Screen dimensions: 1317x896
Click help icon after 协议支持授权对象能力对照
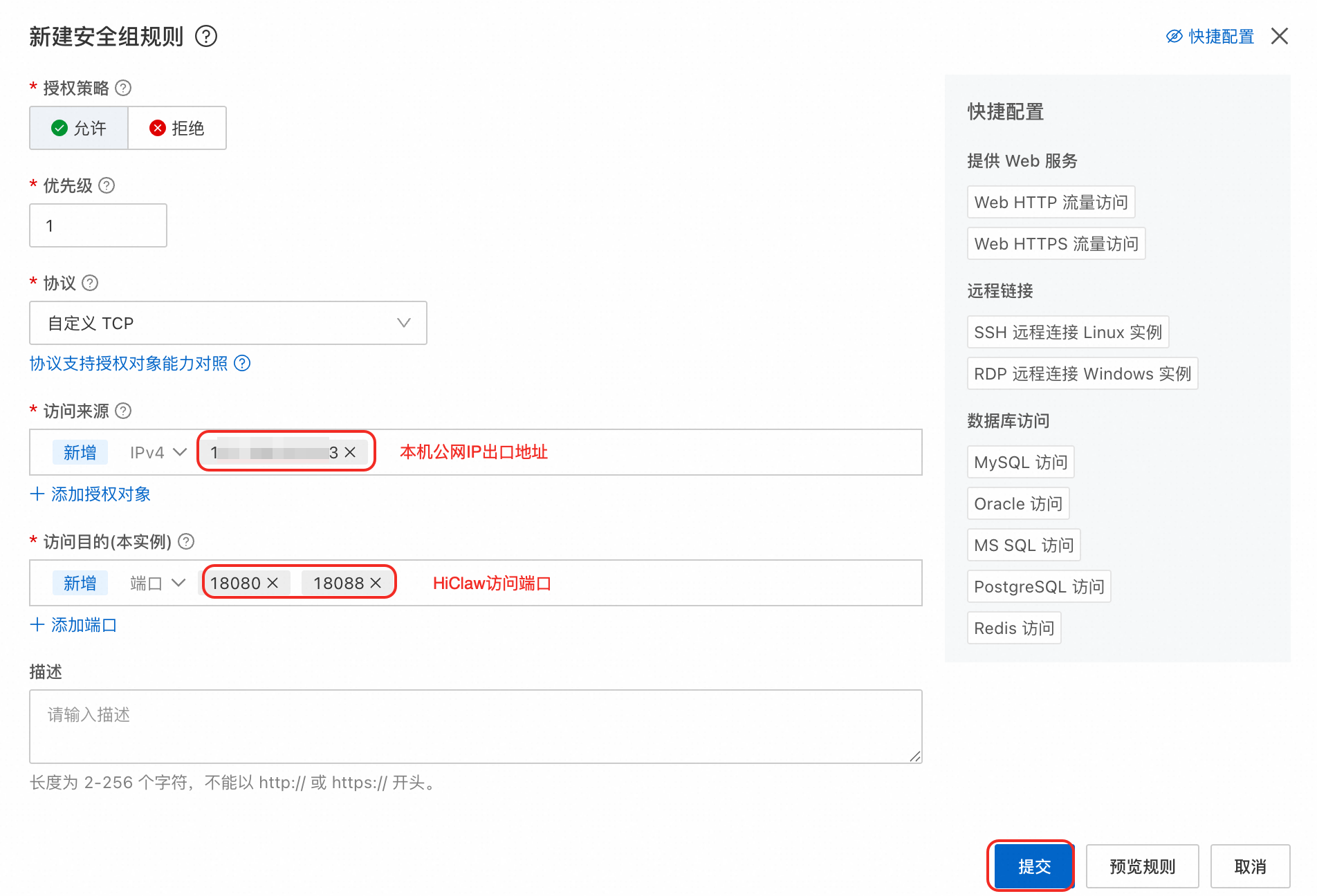coord(242,363)
